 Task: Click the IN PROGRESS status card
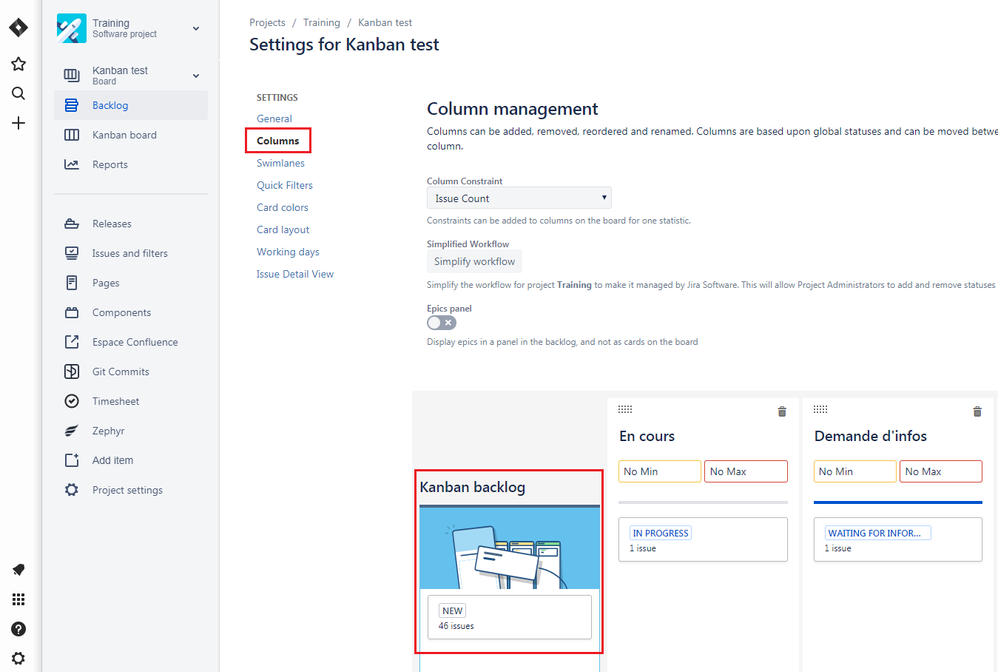pyautogui.click(x=703, y=539)
